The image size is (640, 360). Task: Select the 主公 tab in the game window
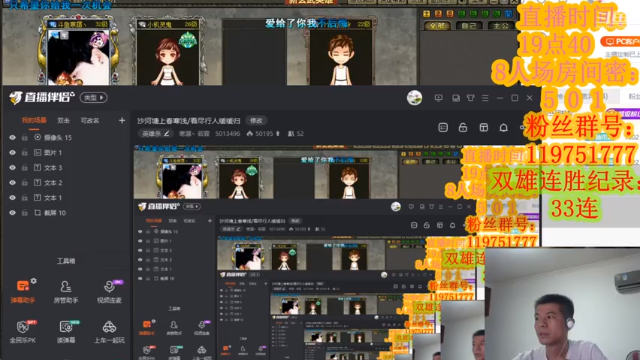(501, 26)
